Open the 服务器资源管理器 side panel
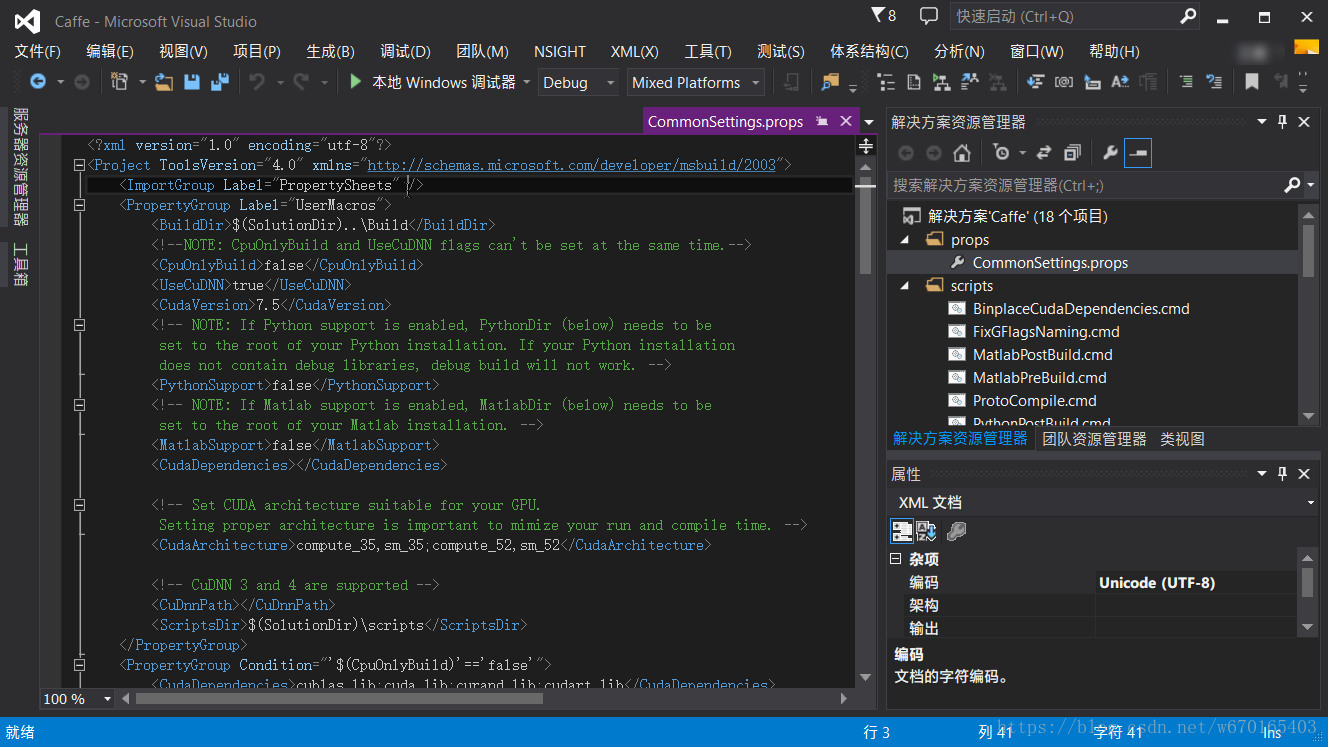 click(x=20, y=167)
